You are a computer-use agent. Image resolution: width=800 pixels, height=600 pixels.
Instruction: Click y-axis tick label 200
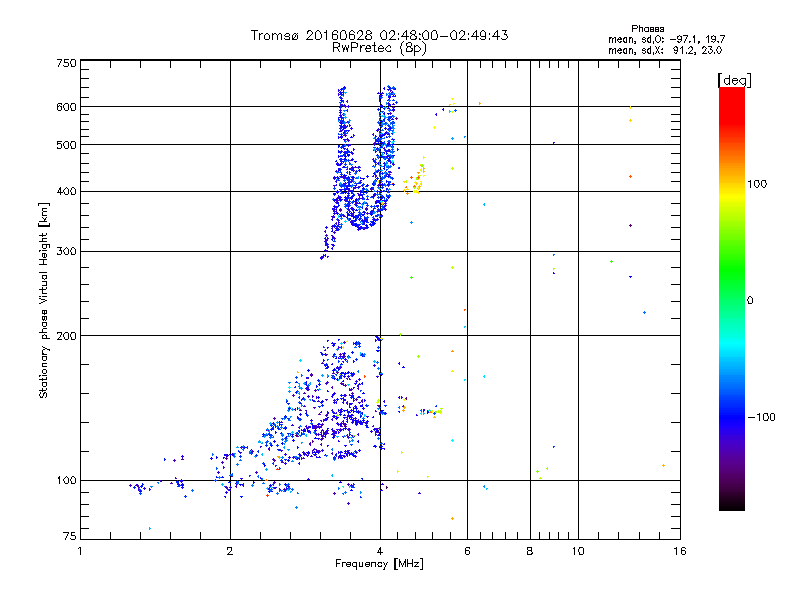pos(66,336)
